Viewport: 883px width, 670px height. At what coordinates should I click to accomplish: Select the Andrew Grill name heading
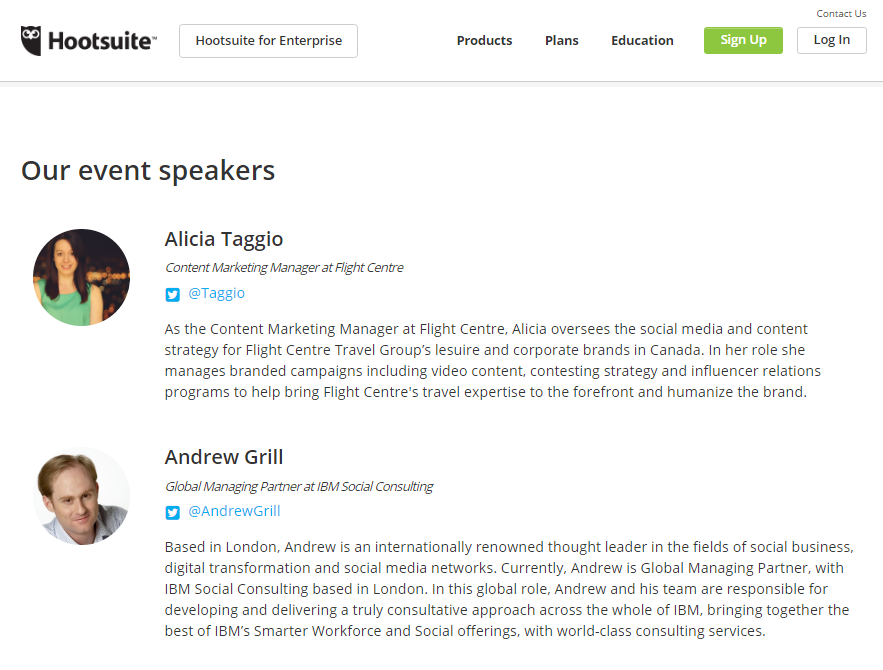tap(224, 457)
